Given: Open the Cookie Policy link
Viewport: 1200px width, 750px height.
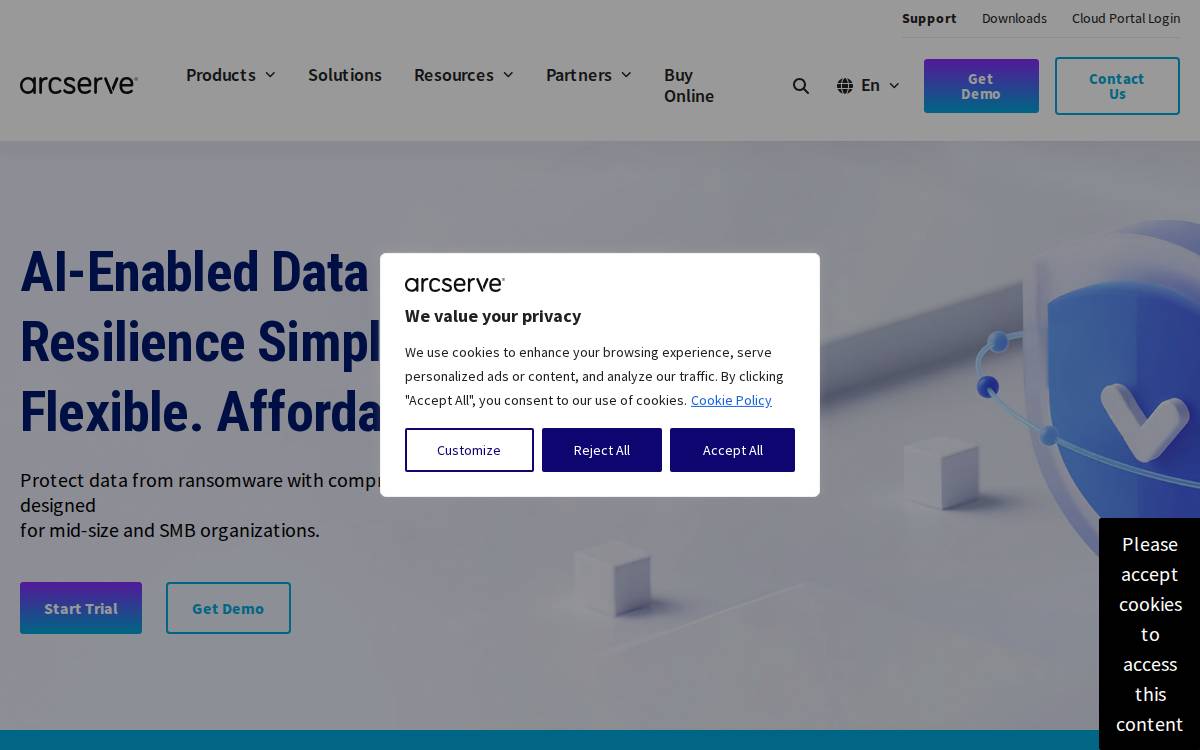Looking at the screenshot, I should click(731, 400).
